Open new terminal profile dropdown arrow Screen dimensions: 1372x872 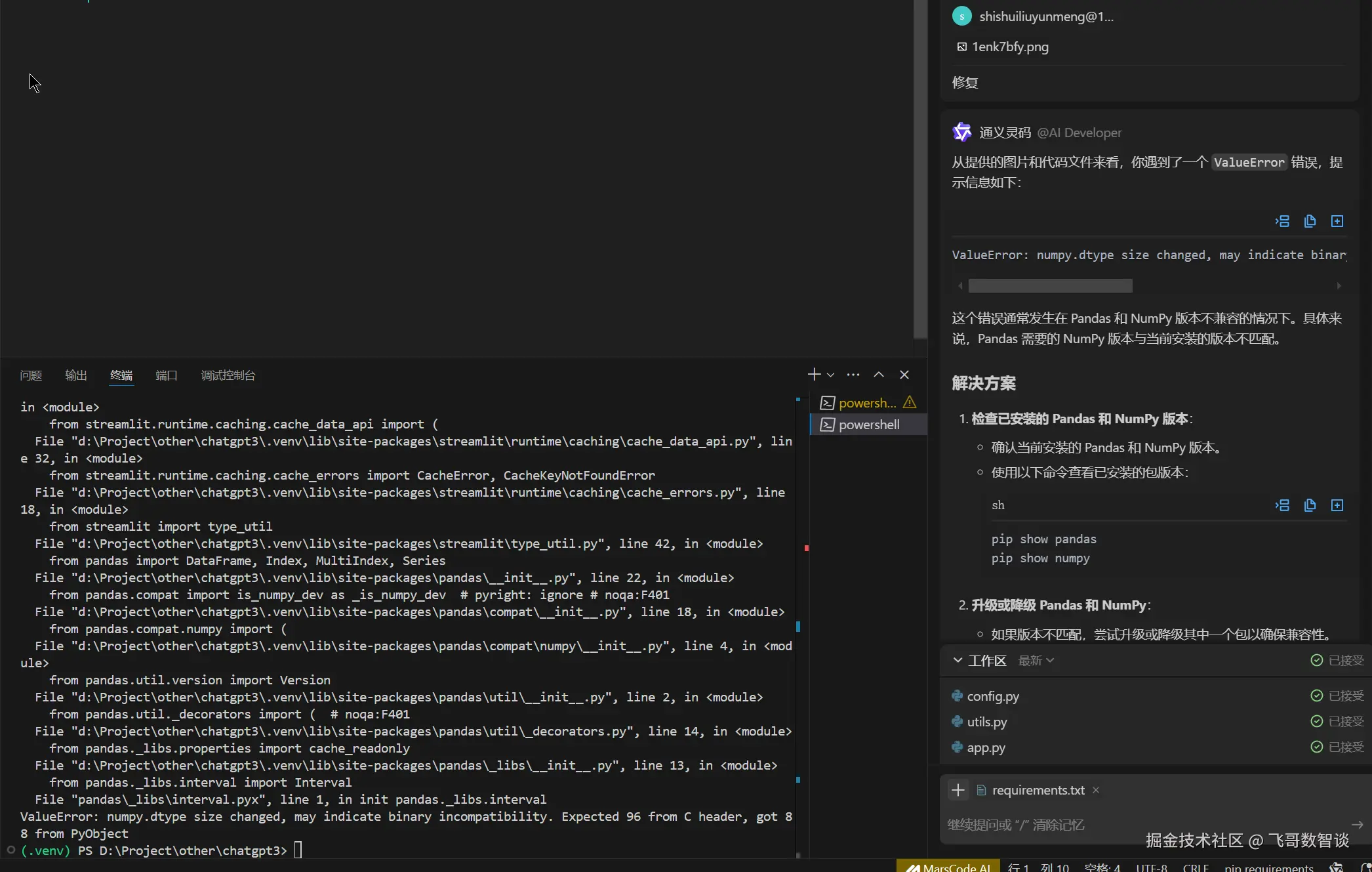click(831, 375)
